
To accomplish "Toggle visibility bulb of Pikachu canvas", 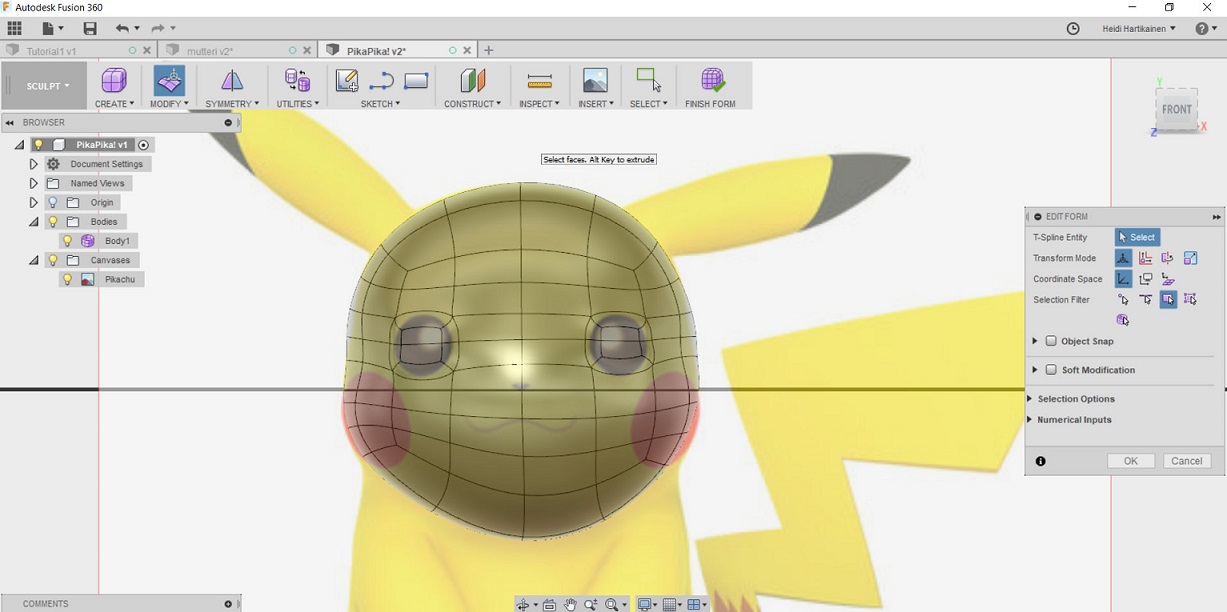I will [67, 280].
